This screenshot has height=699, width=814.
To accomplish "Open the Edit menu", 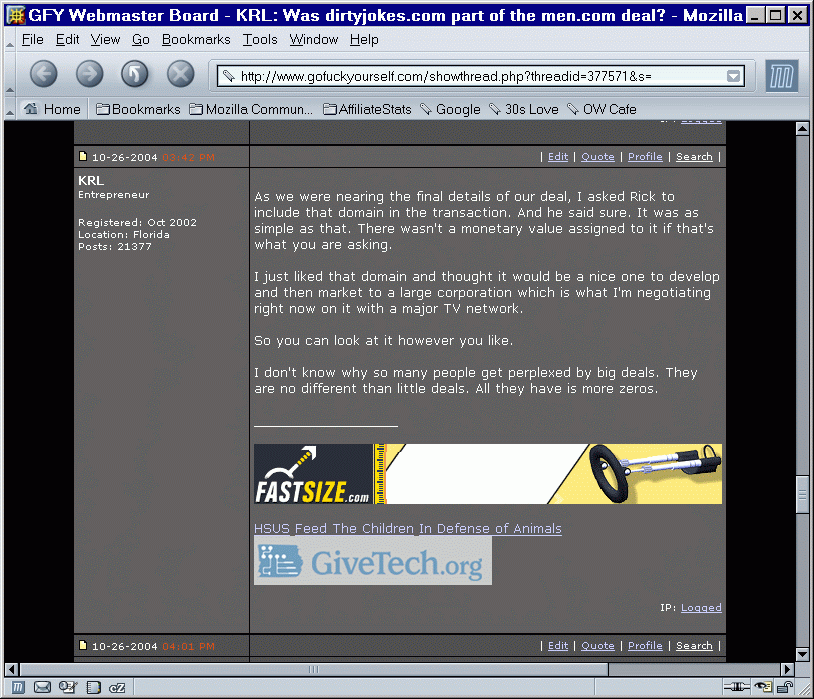I will [x=67, y=39].
